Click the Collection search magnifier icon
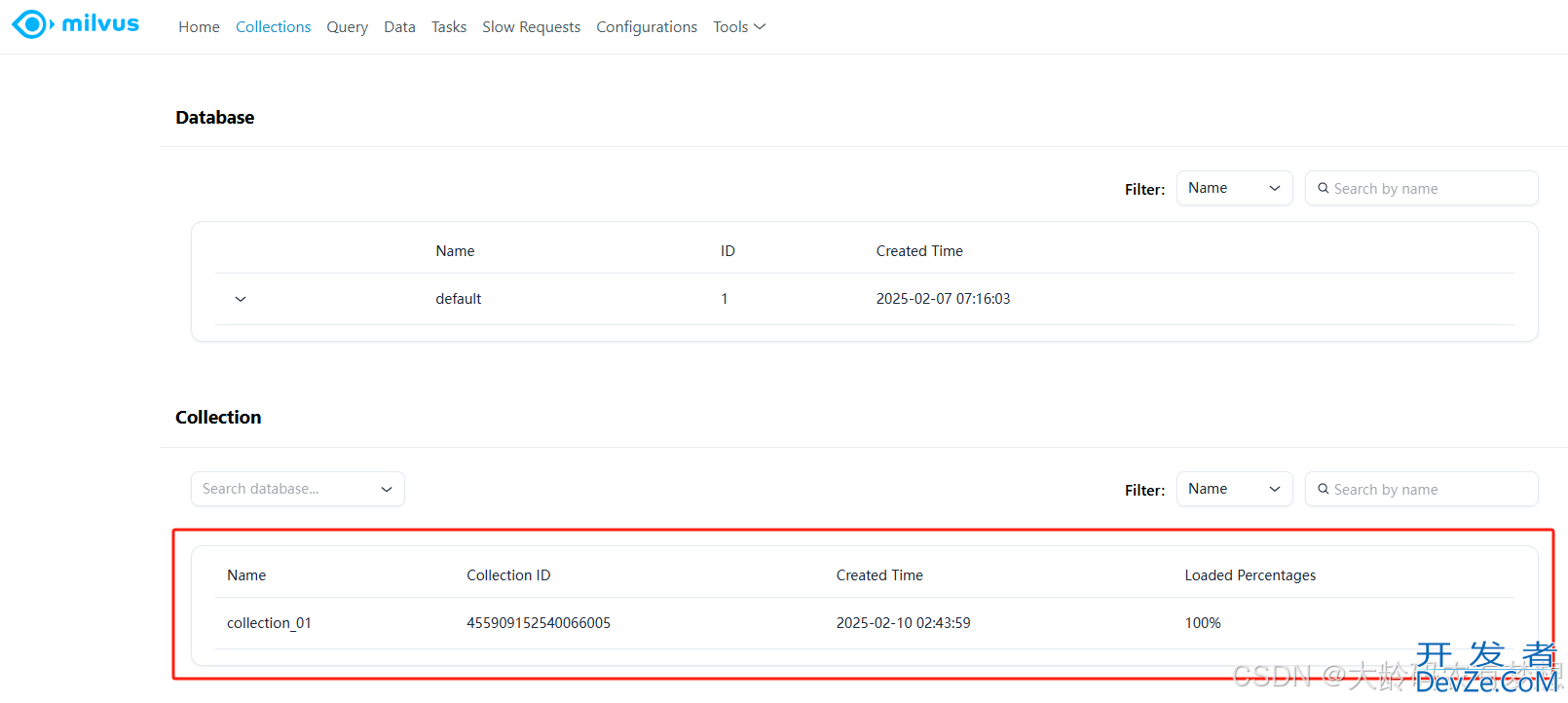Image resolution: width=1568 pixels, height=703 pixels. point(1323,489)
